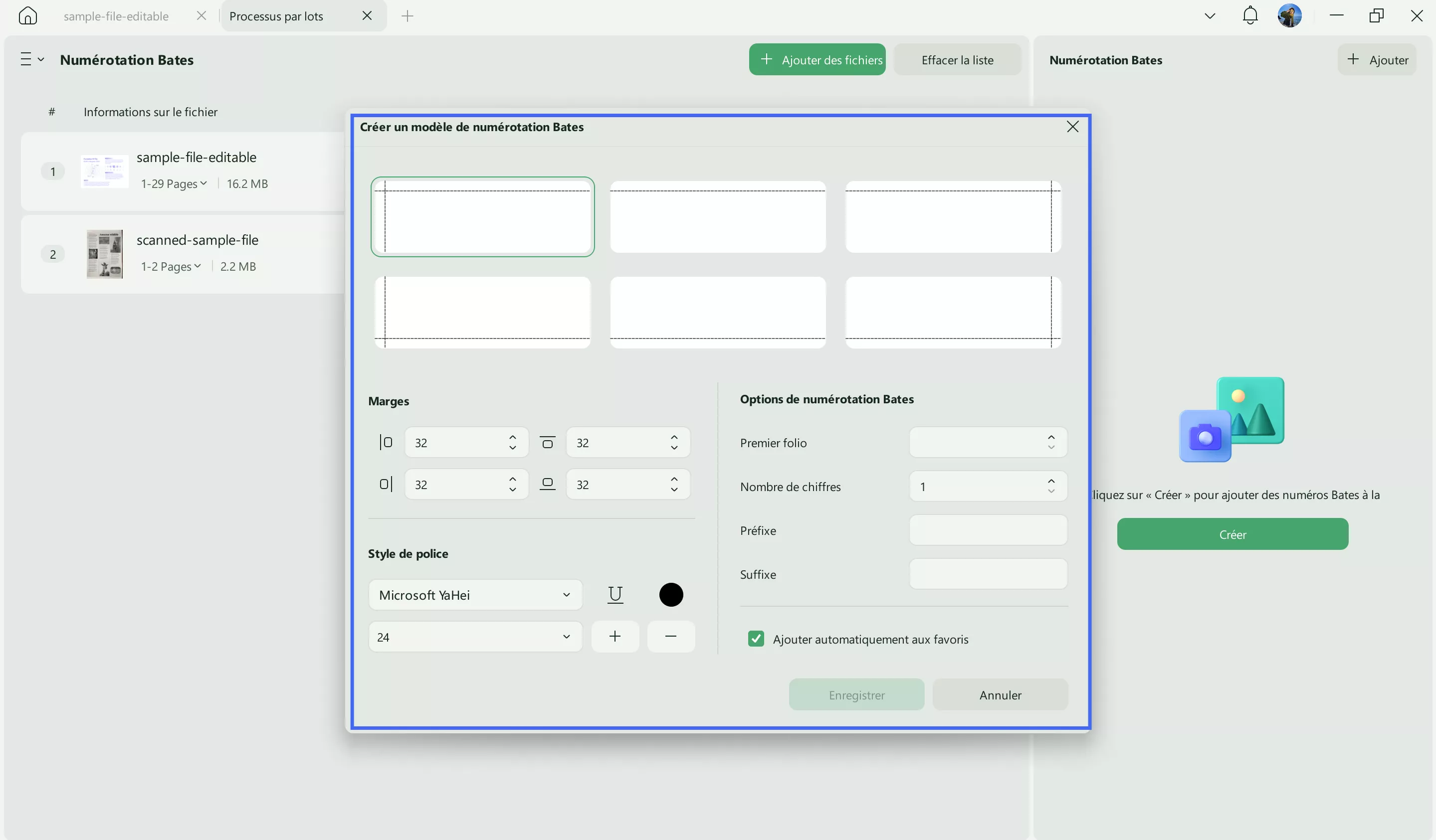The height and width of the screenshot is (840, 1436).
Task: Click the left margin icon
Action: point(386,442)
